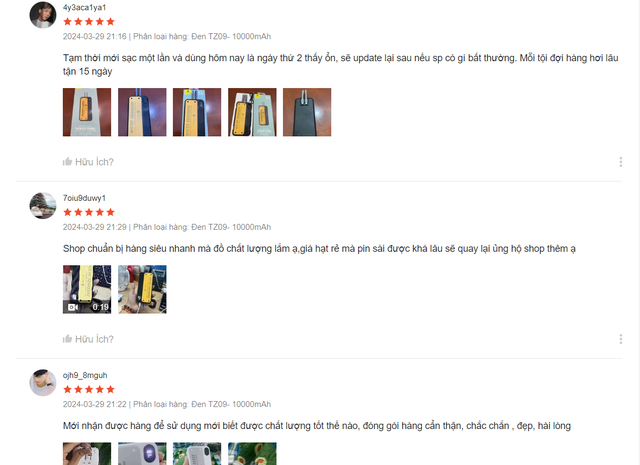The height and width of the screenshot is (465, 640).
Task: Click username 7oiu9duwy1
Action: [x=84, y=198]
